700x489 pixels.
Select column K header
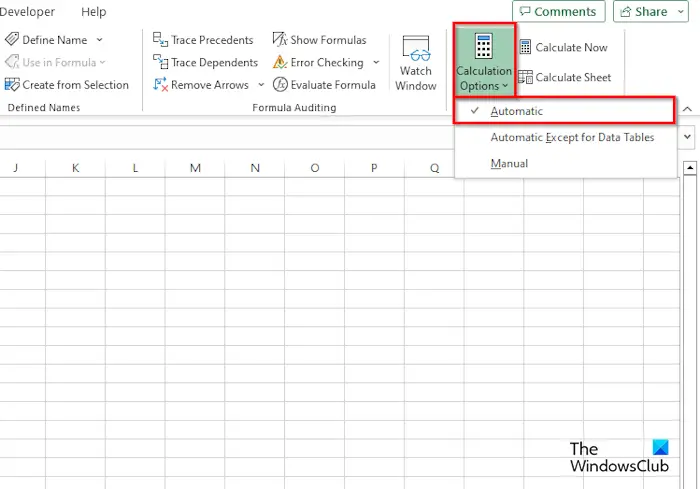(x=75, y=168)
